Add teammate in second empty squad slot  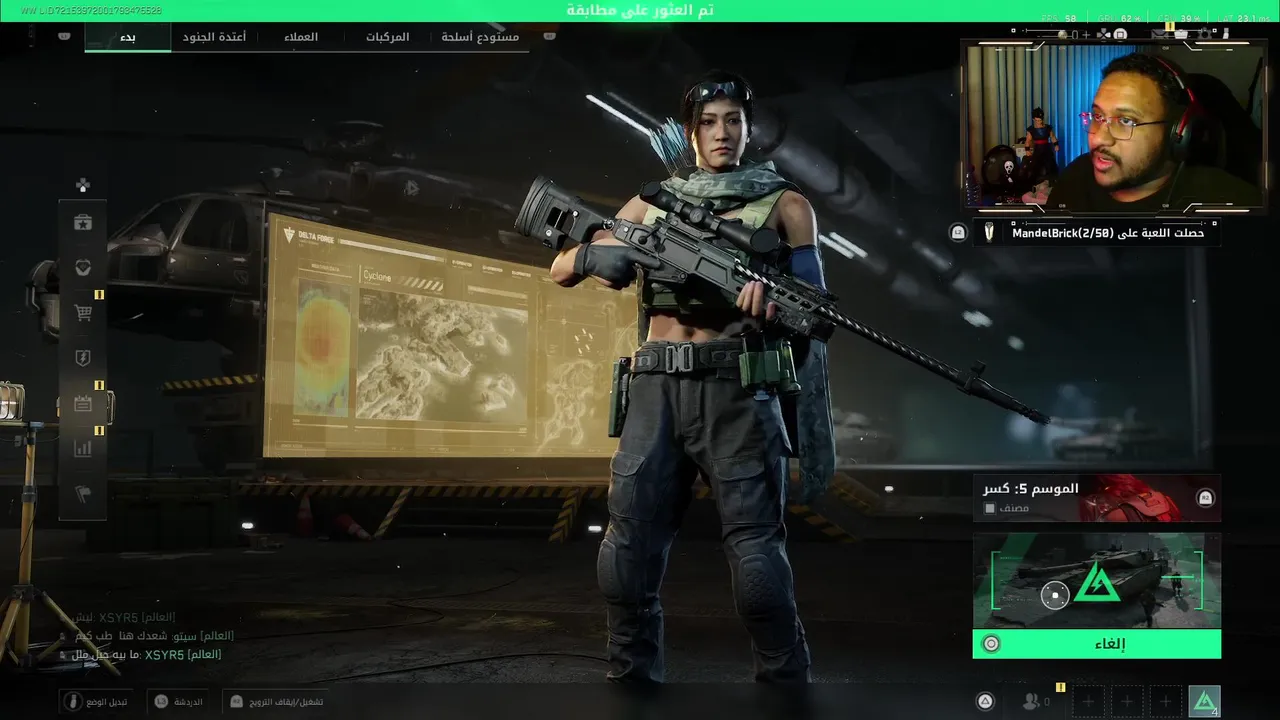coord(1127,702)
